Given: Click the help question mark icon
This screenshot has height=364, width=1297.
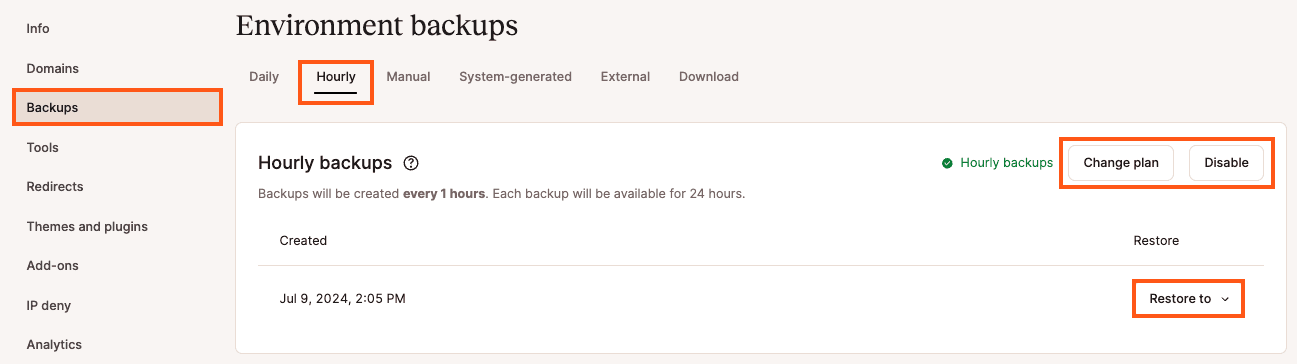Looking at the screenshot, I should click(x=410, y=163).
